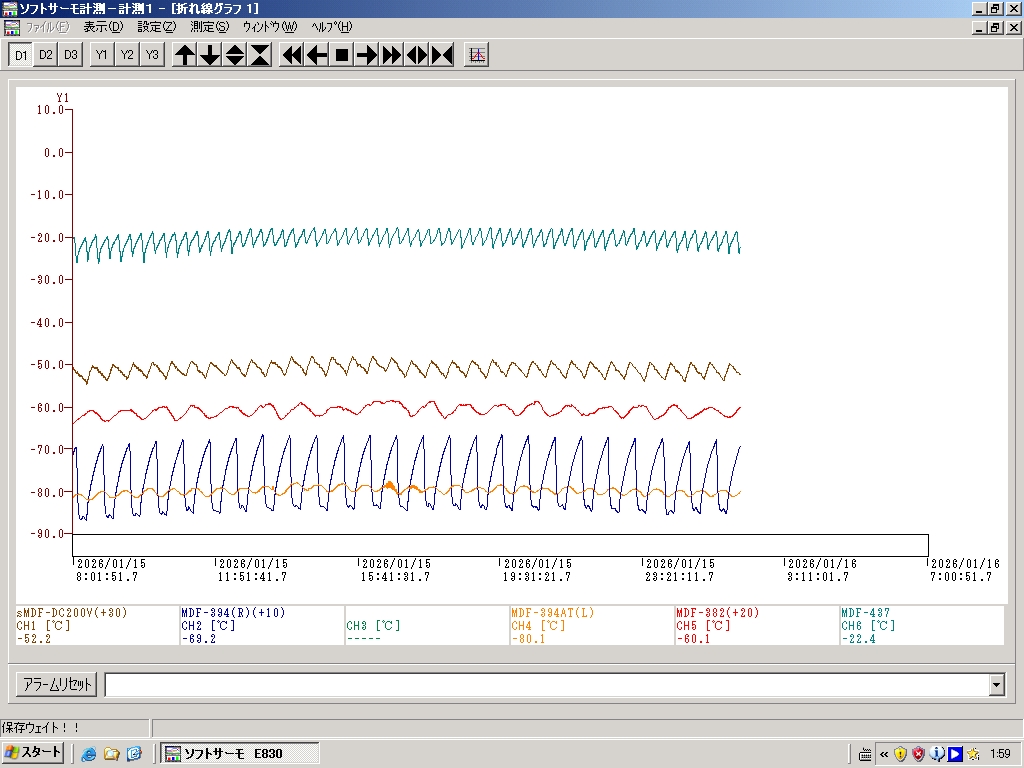Click the horizontal time scrollbar below graph
This screenshot has height=768, width=1024.
click(500, 545)
